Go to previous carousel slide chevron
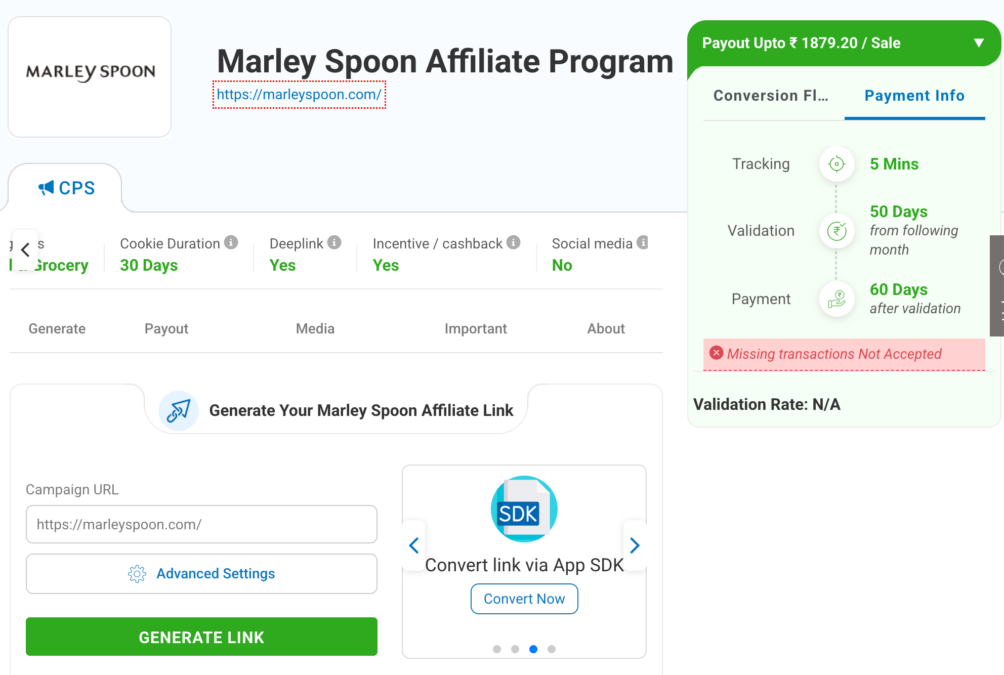The image size is (1004, 675). point(414,546)
